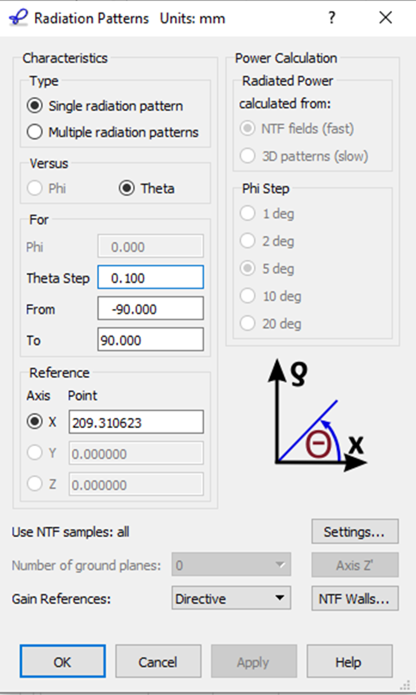
Task: Select Multiple radiation patterns option
Action: 113,132
